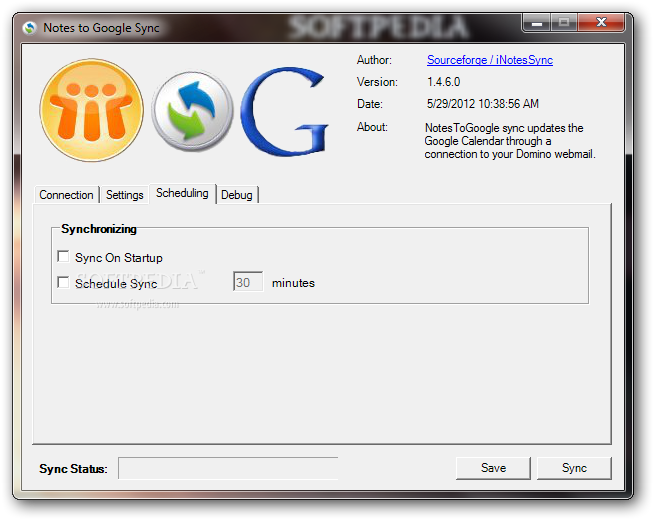Click the About description starting 'NotesToGoogle sync updates'
654x520 pixels.
[510, 141]
